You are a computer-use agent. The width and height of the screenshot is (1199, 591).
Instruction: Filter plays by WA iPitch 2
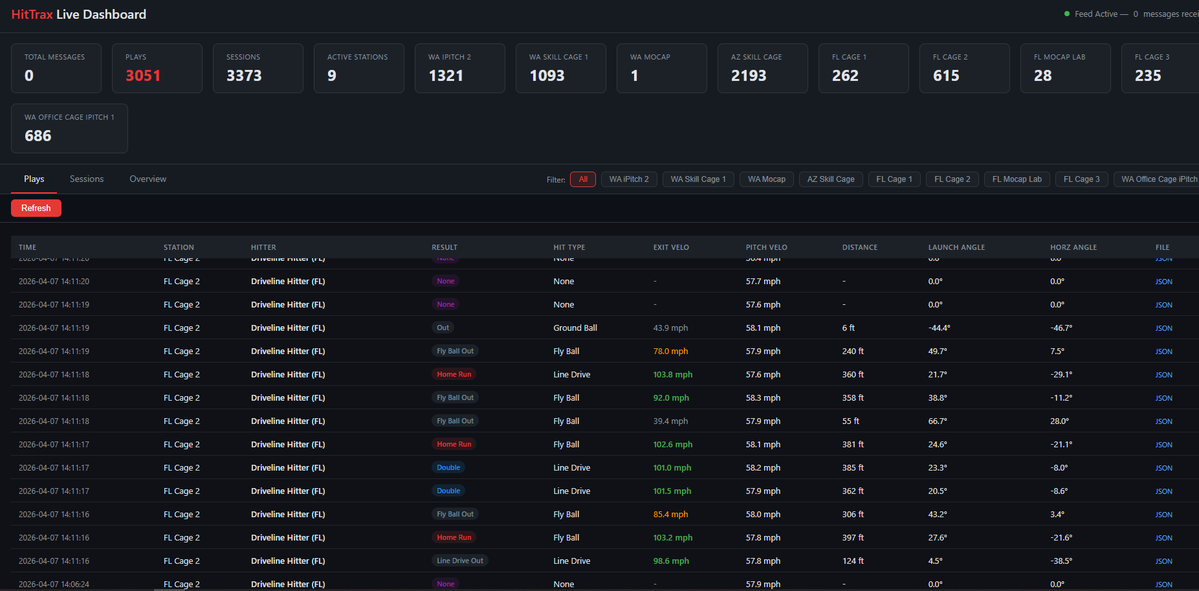click(x=629, y=179)
